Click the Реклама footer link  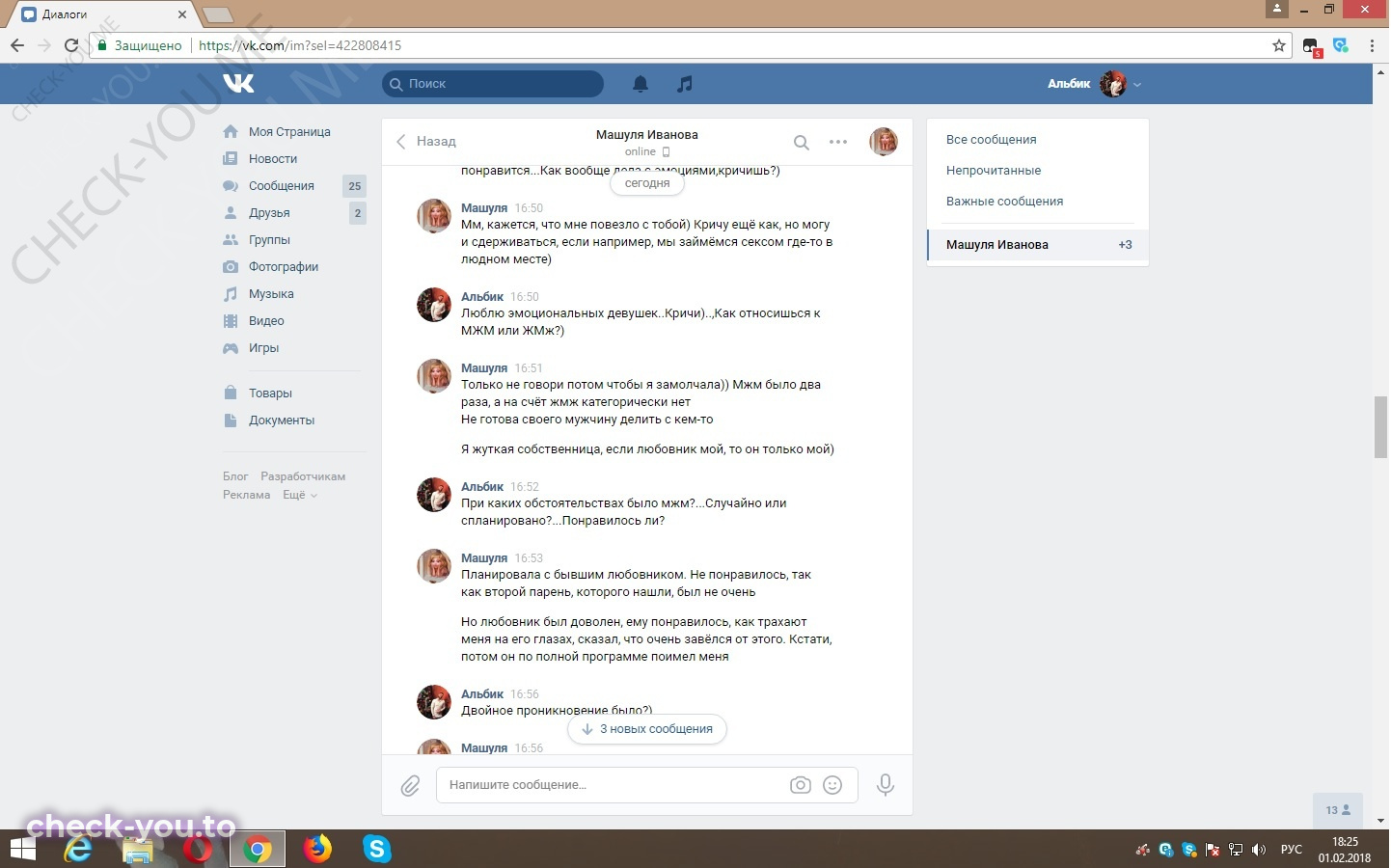point(246,495)
